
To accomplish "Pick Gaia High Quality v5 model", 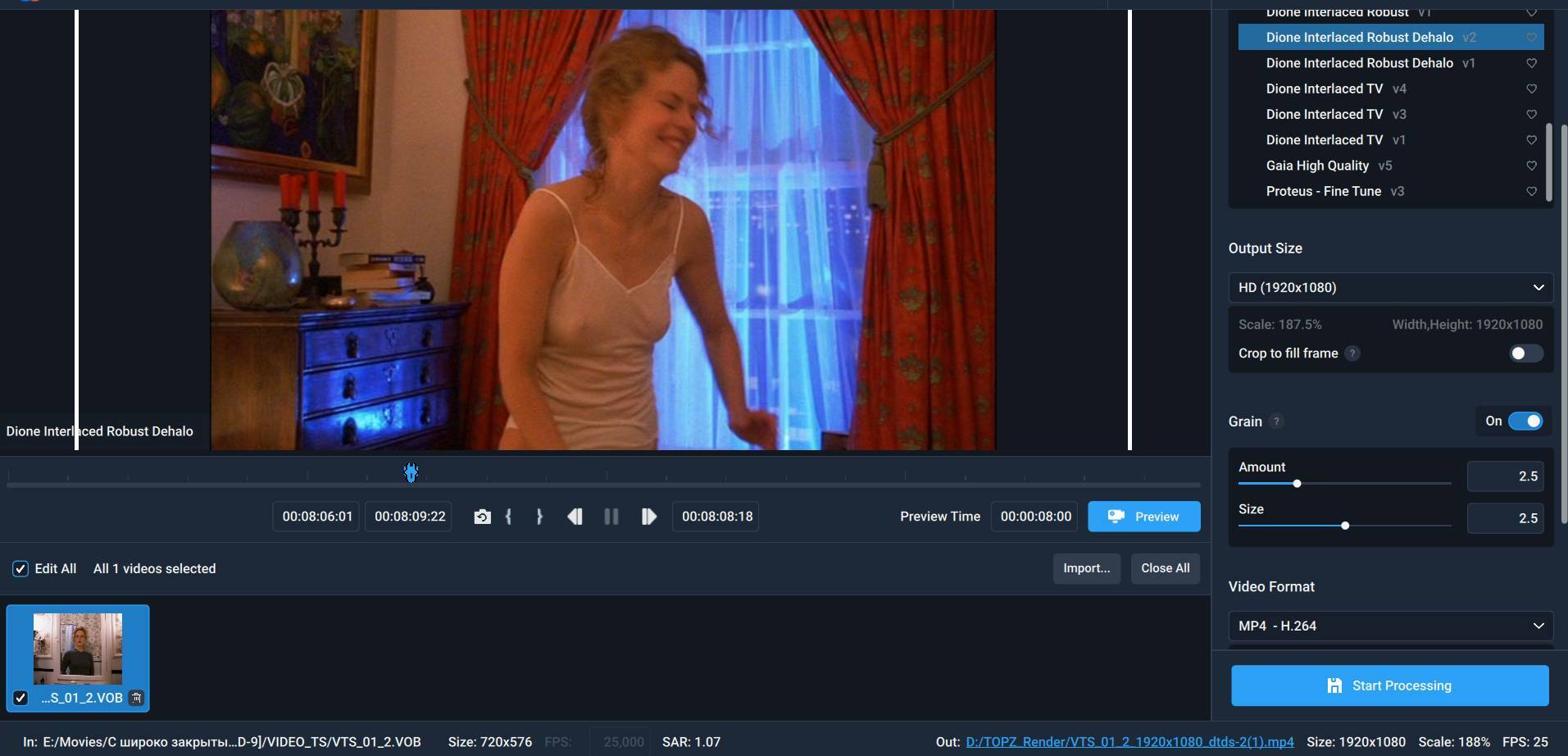I will [1390, 166].
